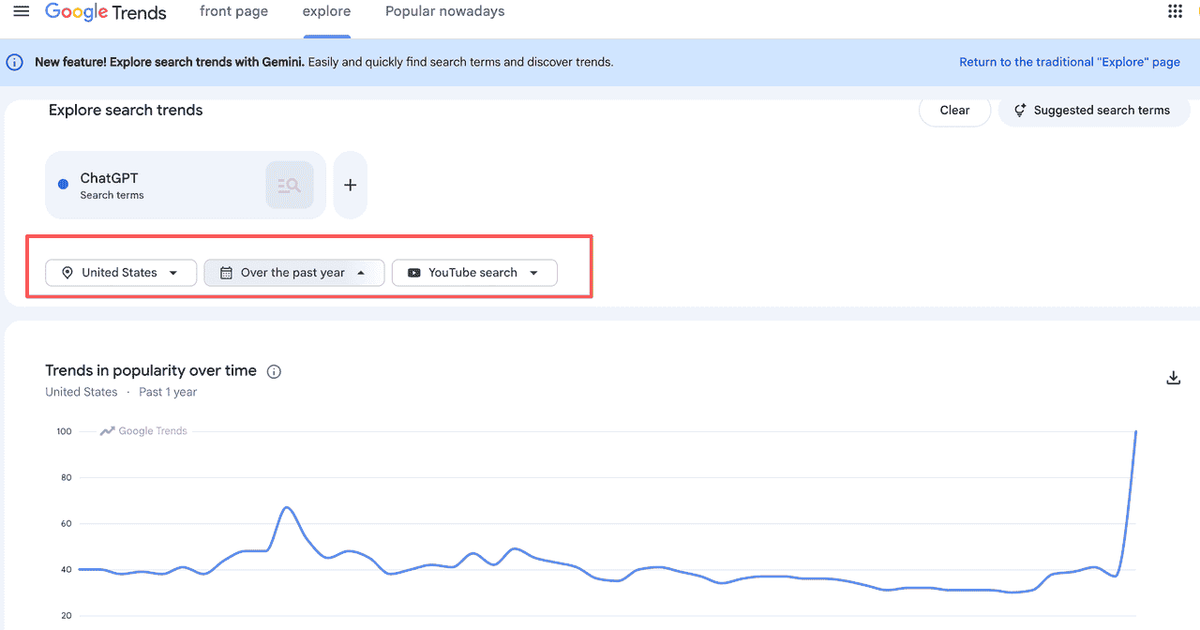1200x630 pixels.
Task: Click the search-compare icon in ChatGPT chip
Action: (289, 185)
